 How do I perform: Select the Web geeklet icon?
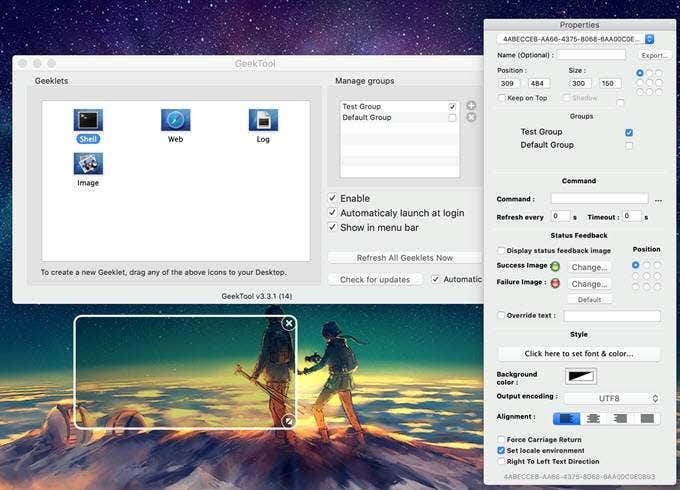(176, 120)
